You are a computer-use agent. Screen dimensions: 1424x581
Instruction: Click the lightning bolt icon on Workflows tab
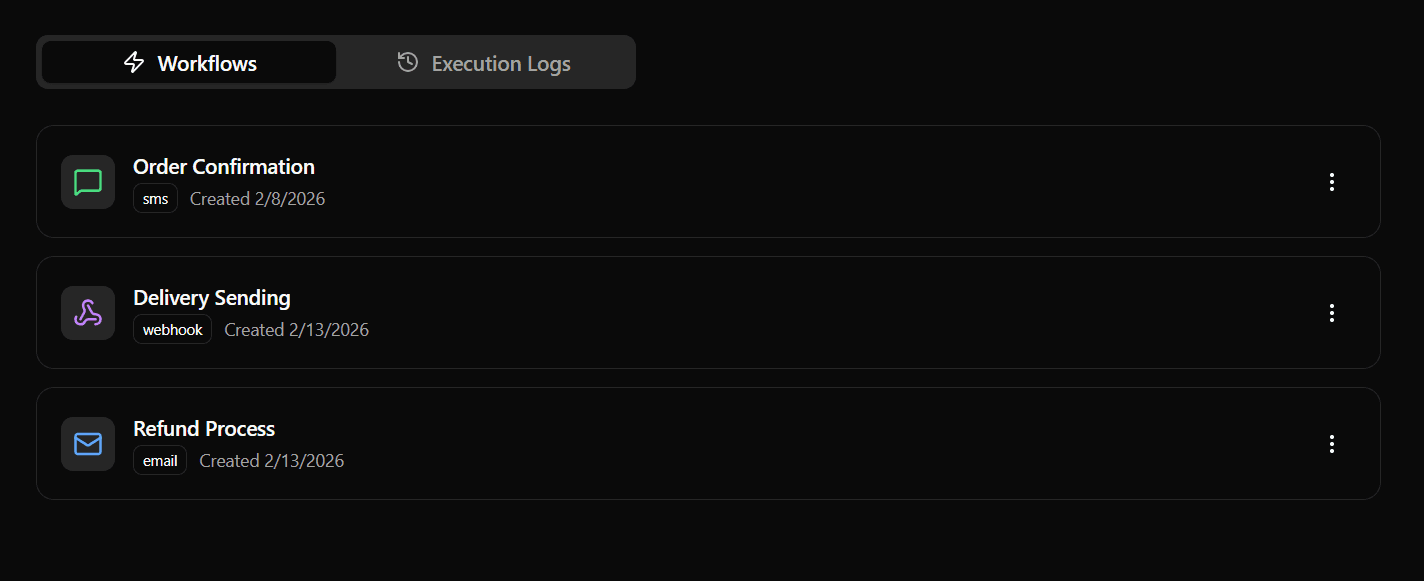coord(133,62)
